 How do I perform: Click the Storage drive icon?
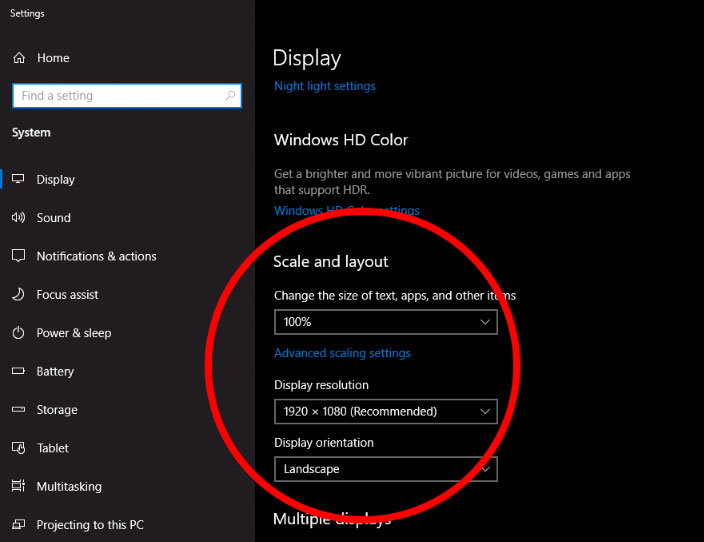18,410
